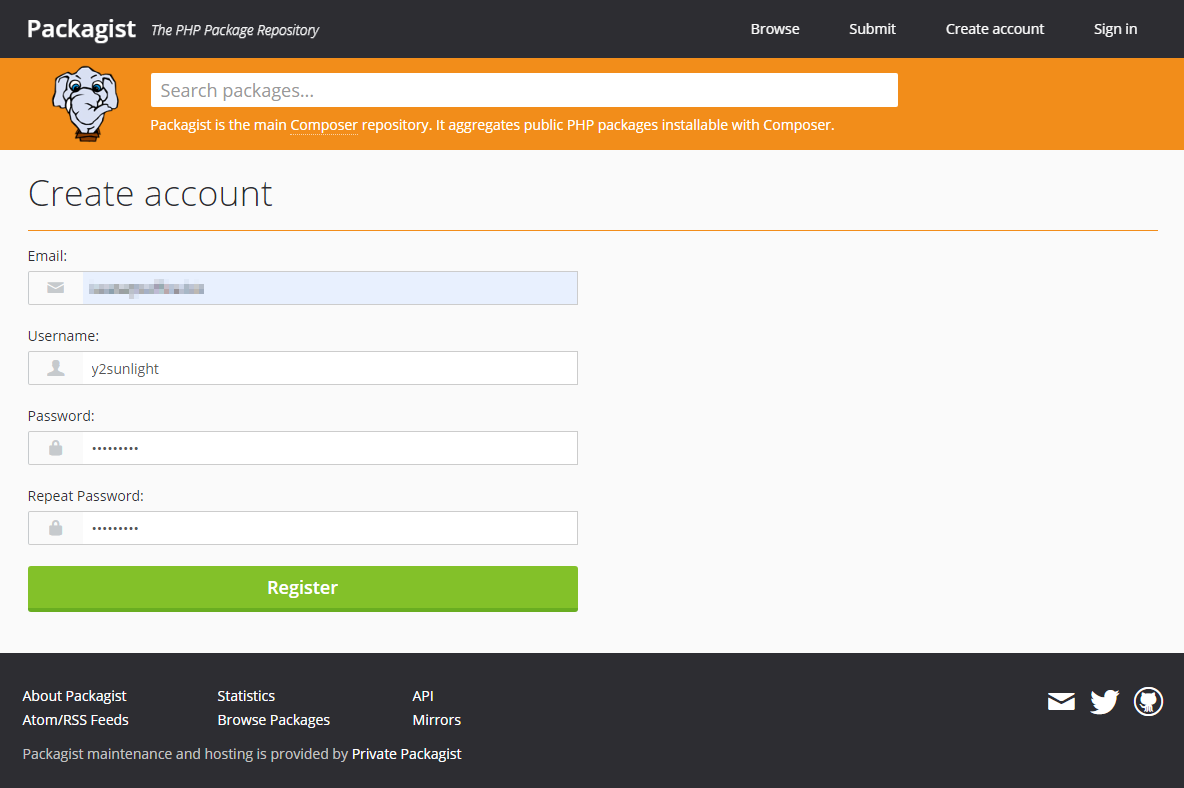Visit the Private Packagist link
This screenshot has width=1184, height=788.
click(406, 754)
